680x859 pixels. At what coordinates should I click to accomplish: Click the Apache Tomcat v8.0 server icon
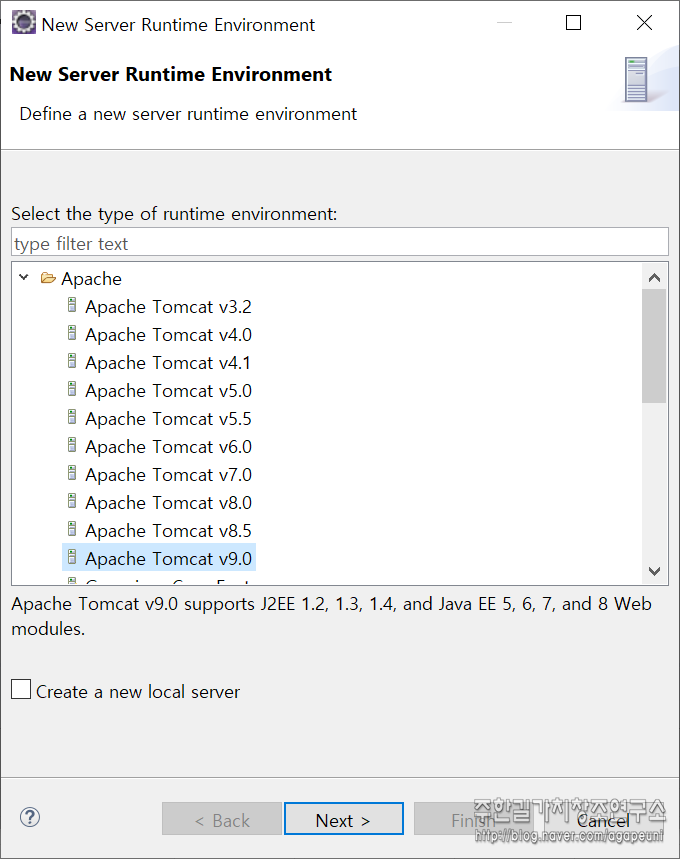(72, 501)
